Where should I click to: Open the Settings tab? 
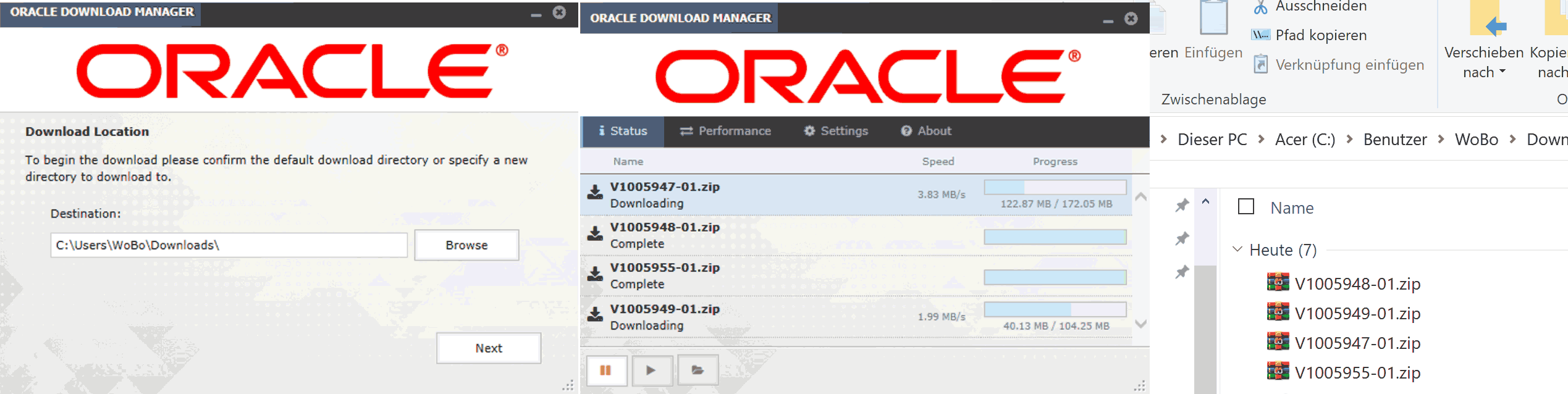(x=836, y=131)
